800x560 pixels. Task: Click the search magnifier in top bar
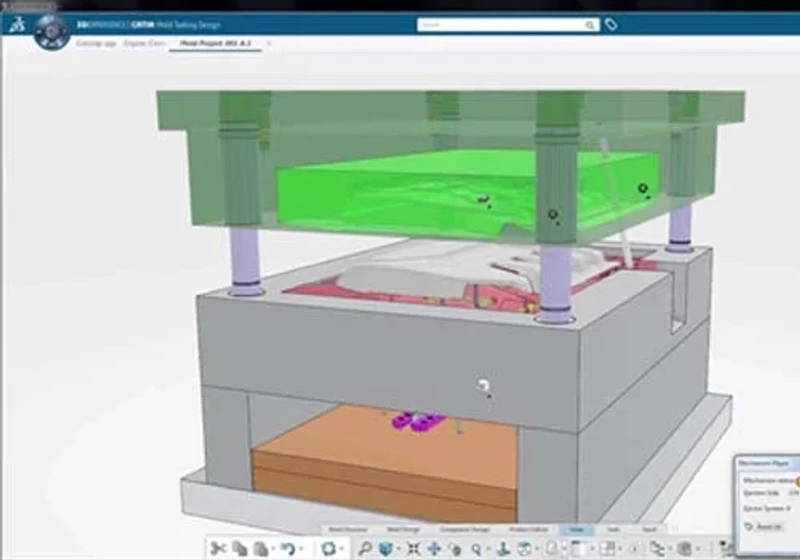[x=590, y=25]
